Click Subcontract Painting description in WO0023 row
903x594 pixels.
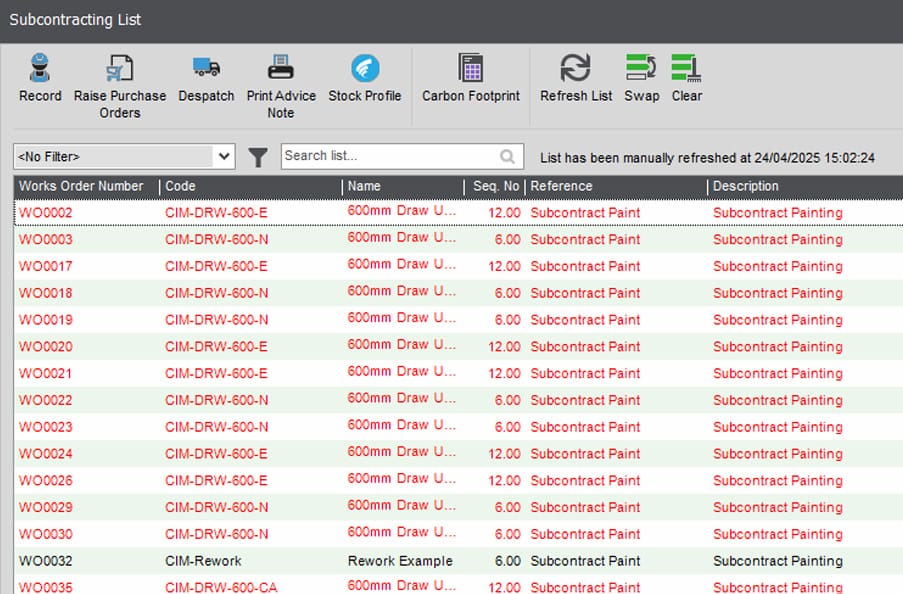point(778,427)
